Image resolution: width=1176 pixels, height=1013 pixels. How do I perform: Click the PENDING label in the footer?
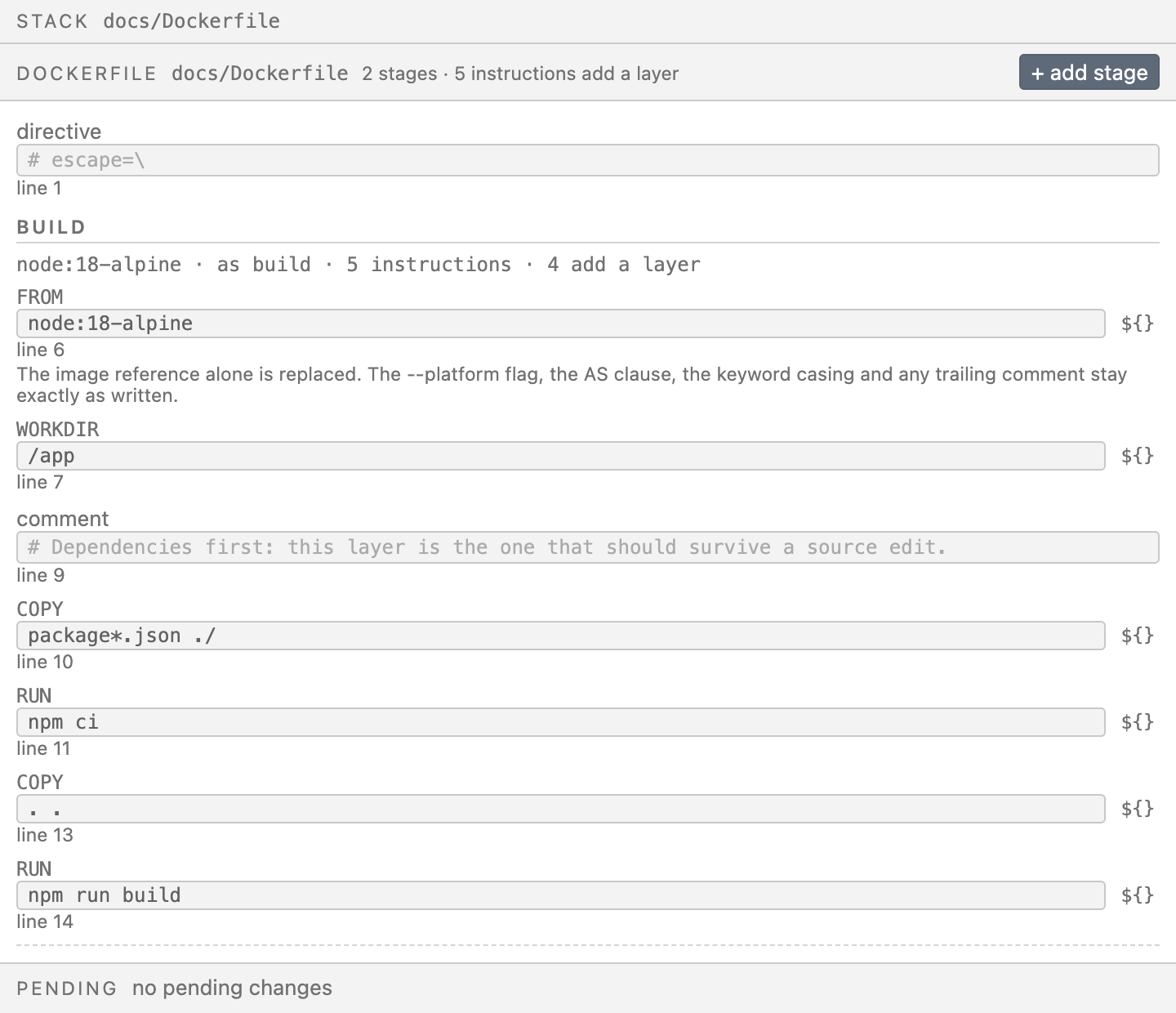[67, 988]
